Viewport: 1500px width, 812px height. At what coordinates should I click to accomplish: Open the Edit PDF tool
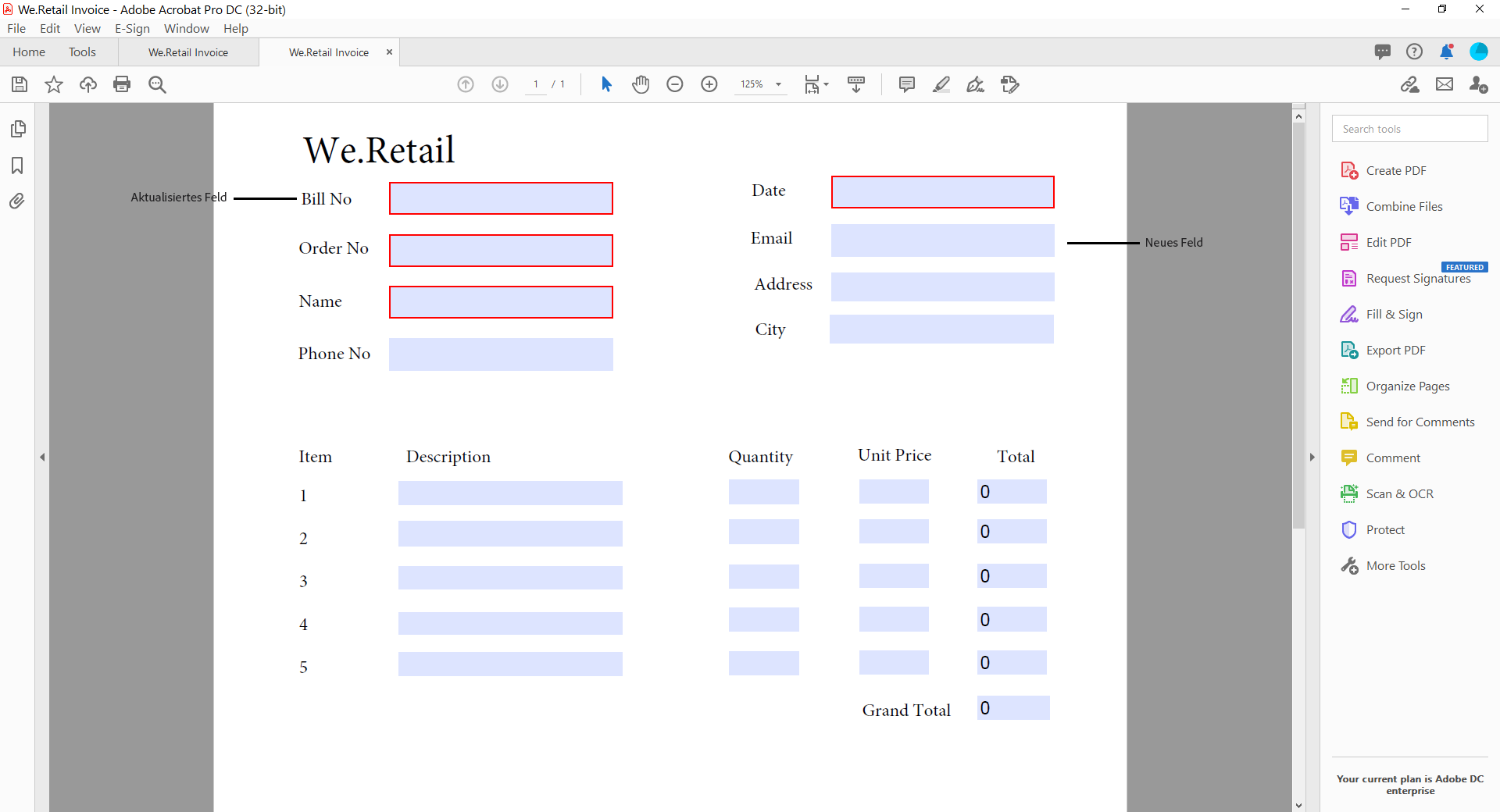coord(1388,243)
